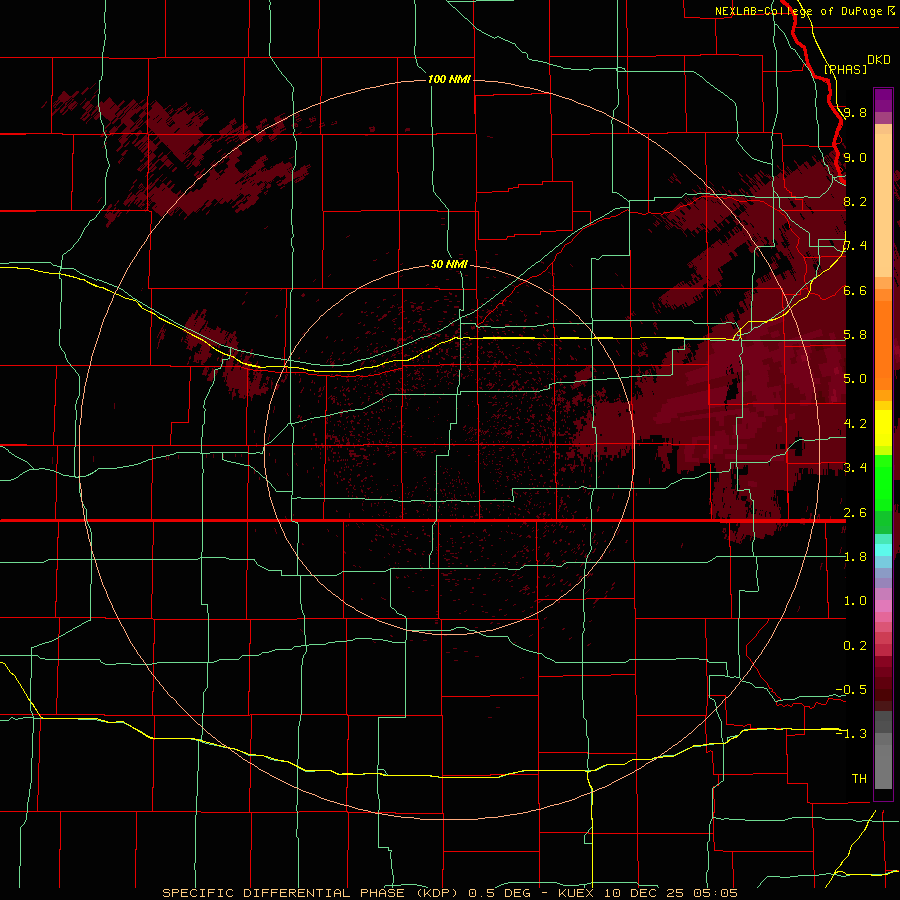Image resolution: width=900 pixels, height=900 pixels.
Task: Click the 9.8 legend value
Action: 855,112
